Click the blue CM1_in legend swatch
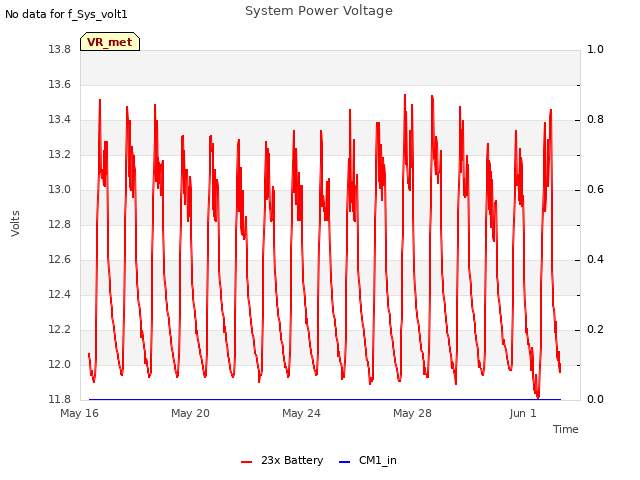The height and width of the screenshot is (480, 640). [x=344, y=462]
